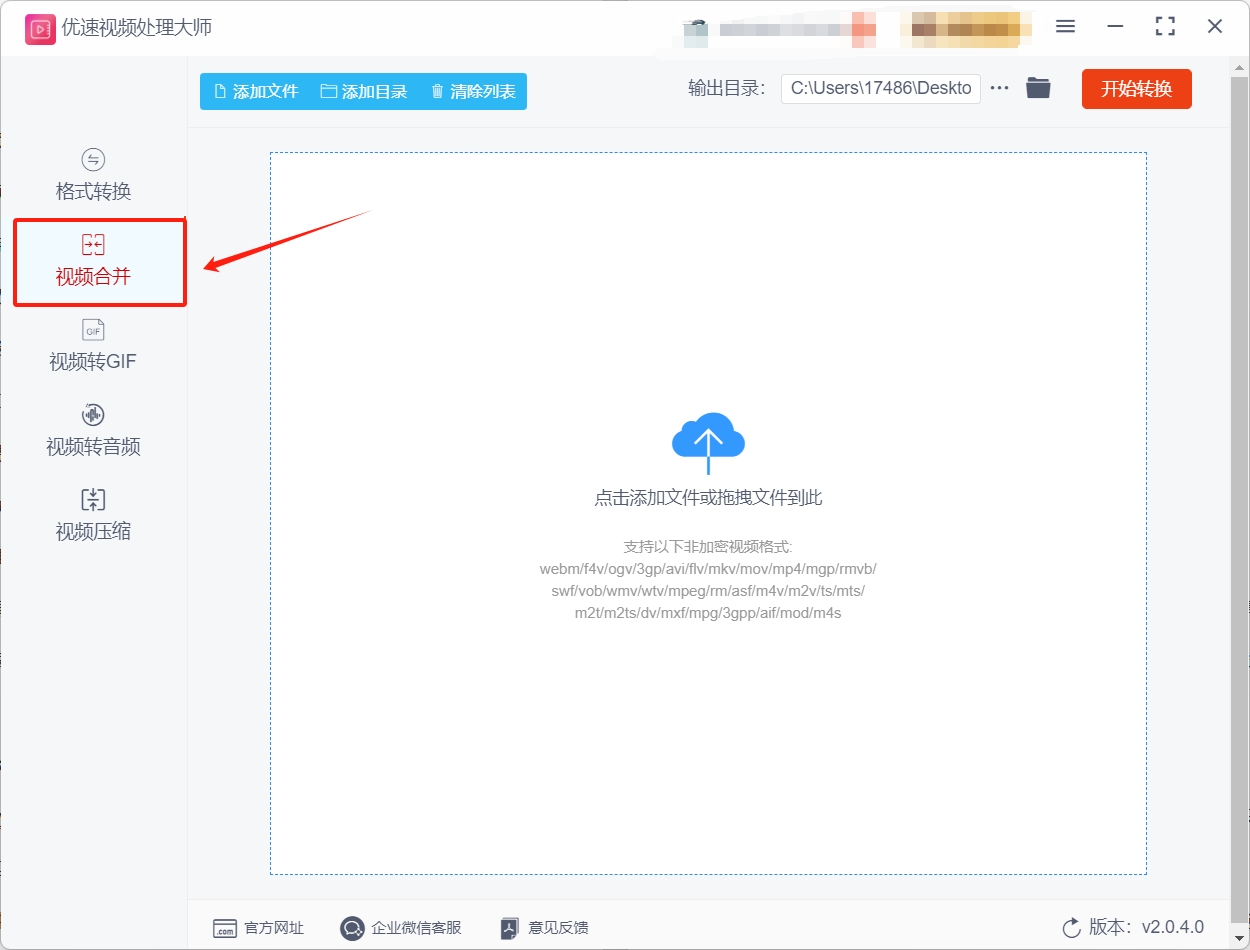Screen dimensions: 1250x950
Task: Select the 视频转音频 (video to audio) tool
Action: [91, 430]
